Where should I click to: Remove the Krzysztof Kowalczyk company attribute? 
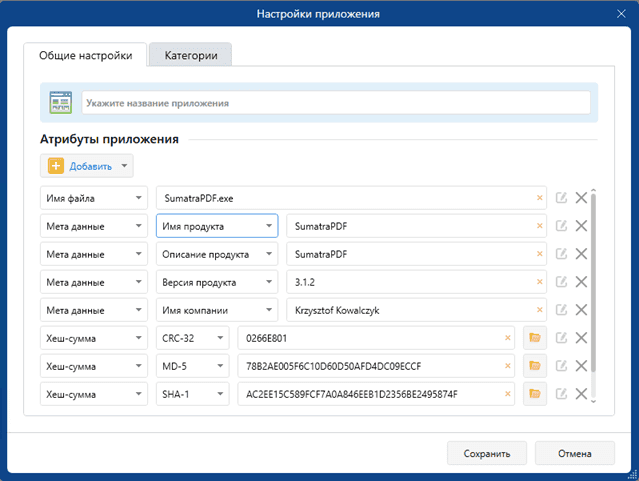(x=581, y=310)
